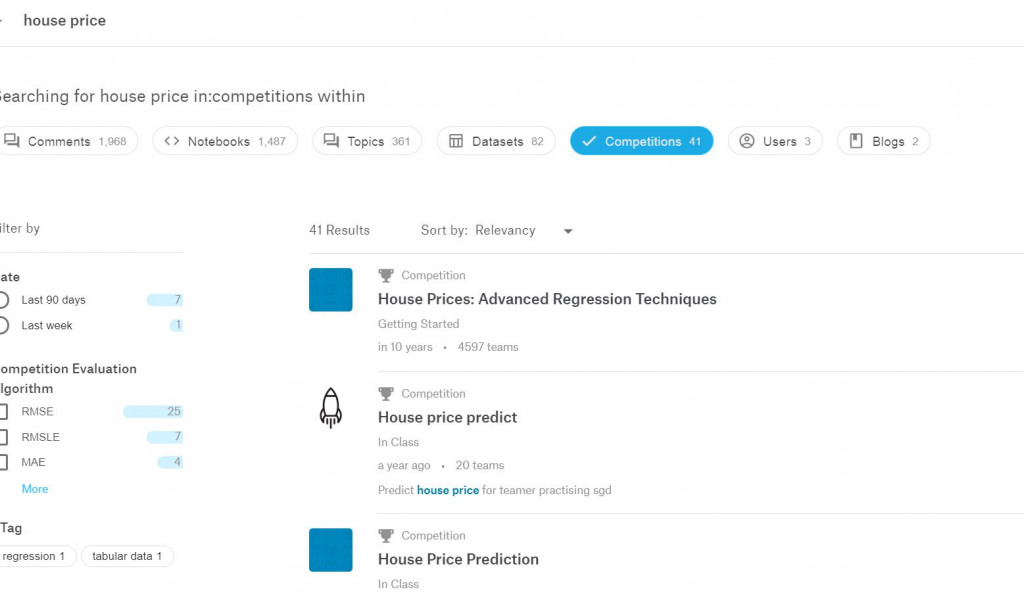
Task: Open House Prices: Advanced Regression Techniques
Action: [x=547, y=299]
